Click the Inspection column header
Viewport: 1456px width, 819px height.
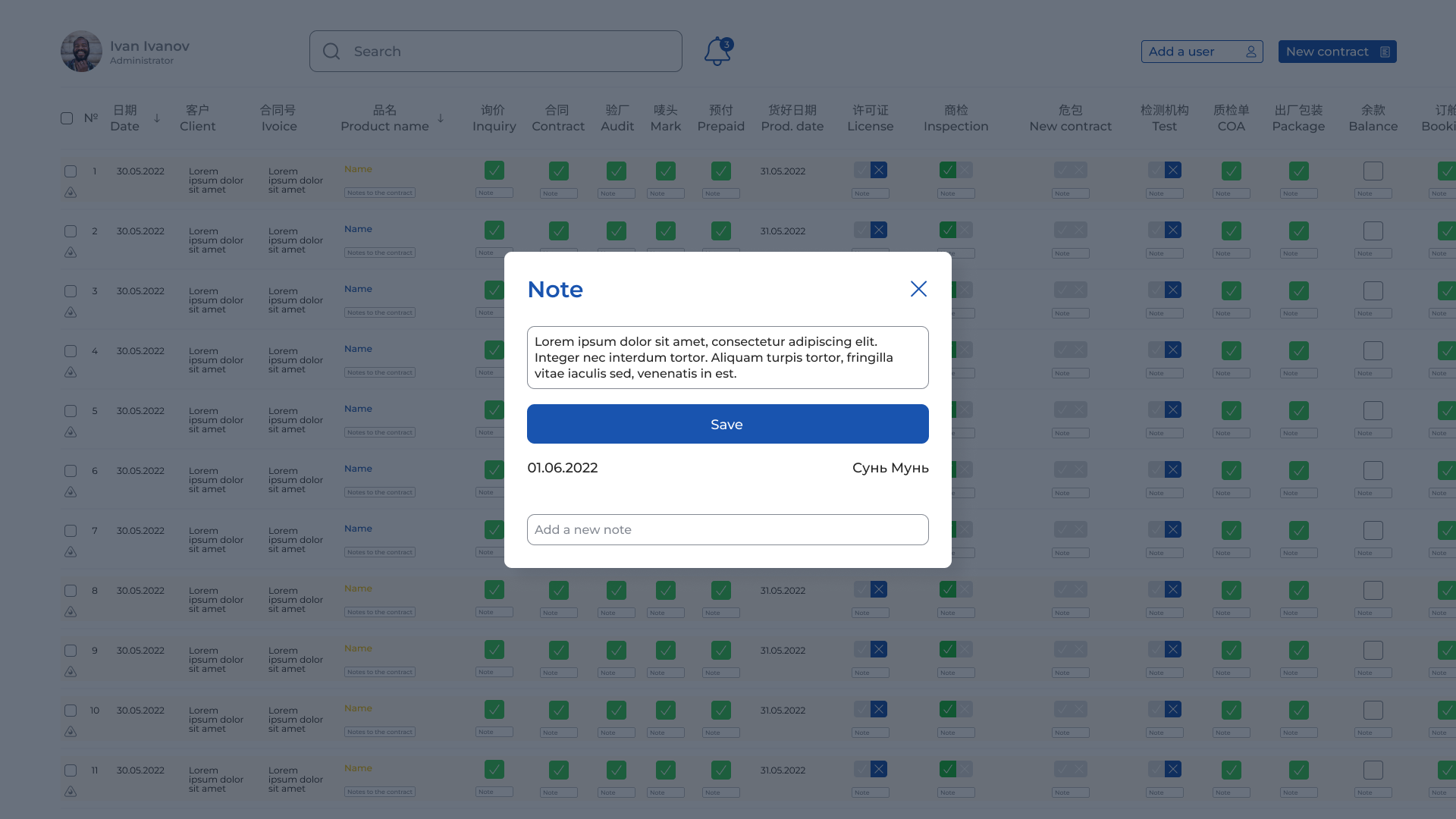(955, 118)
